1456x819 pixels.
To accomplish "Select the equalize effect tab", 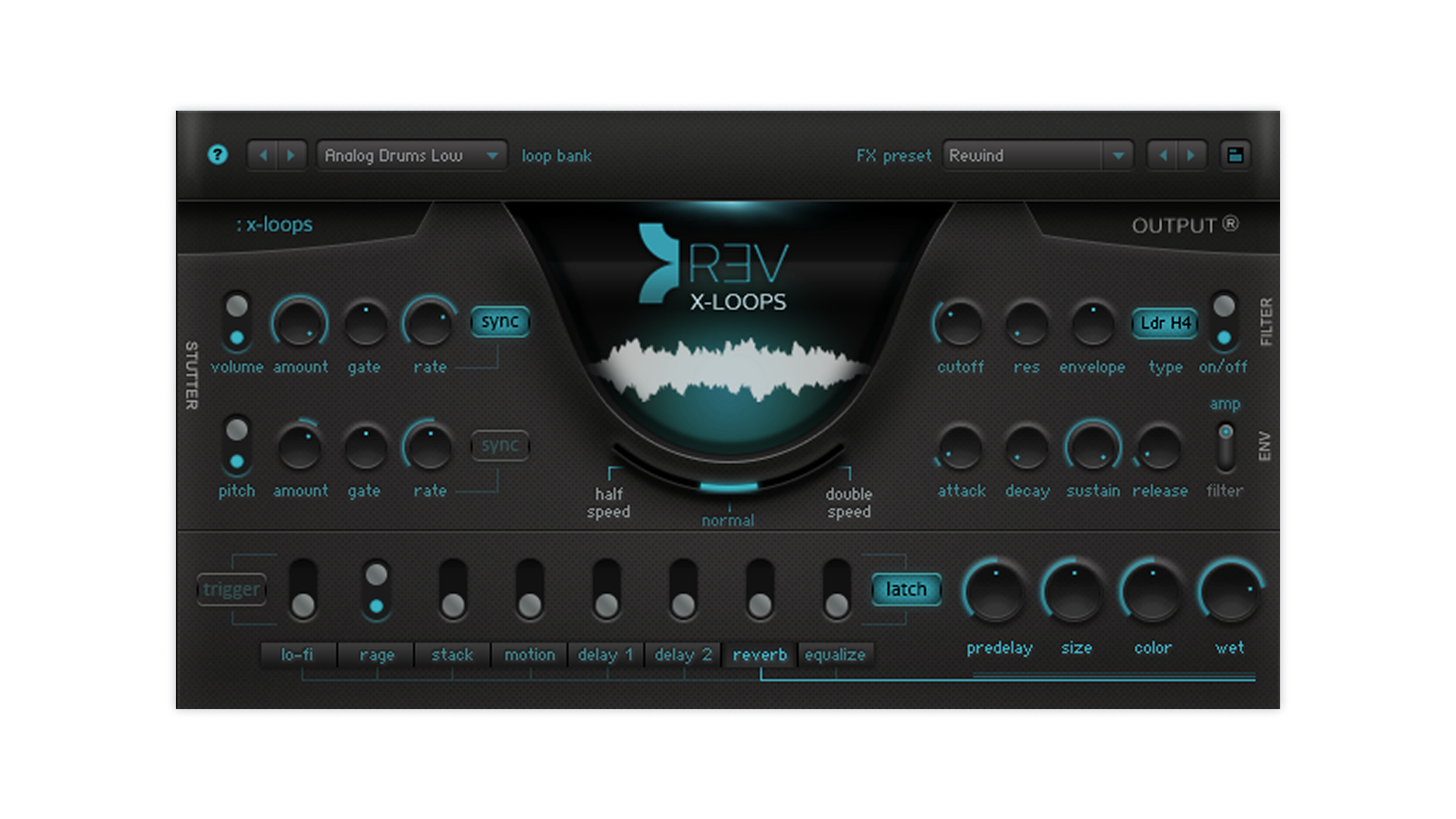I will click(x=835, y=654).
